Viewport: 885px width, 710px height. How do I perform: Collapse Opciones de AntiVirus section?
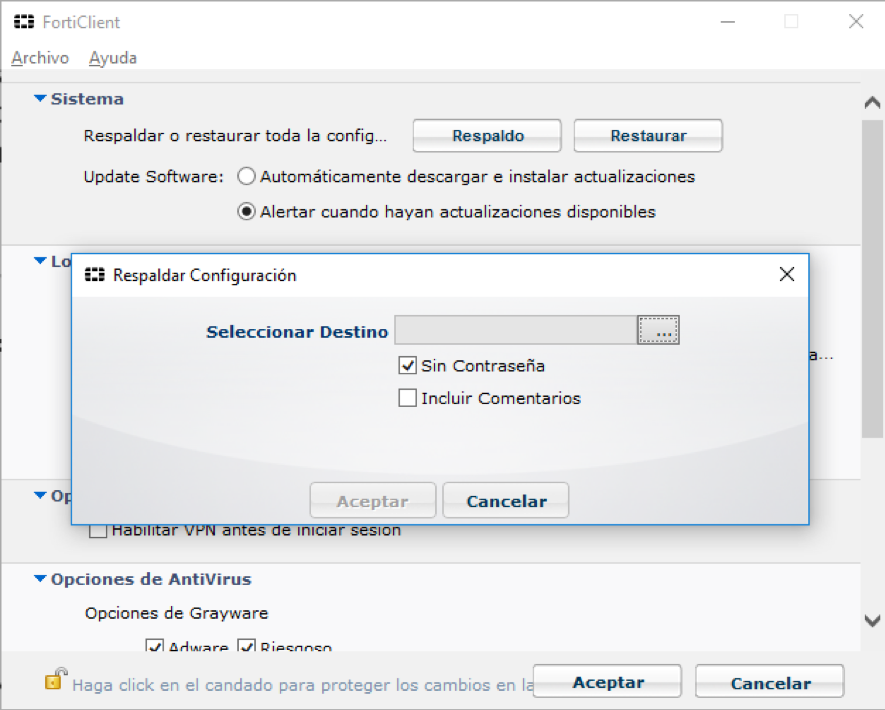40,578
